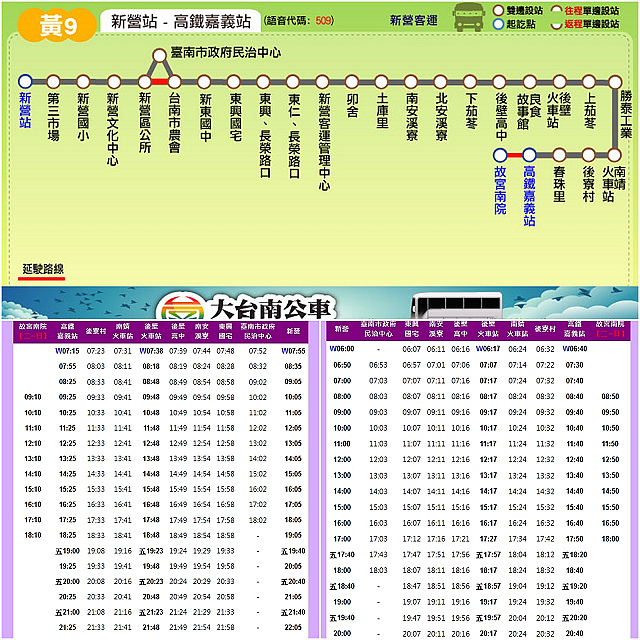Click the 五17:57 time cell

(x=488, y=555)
